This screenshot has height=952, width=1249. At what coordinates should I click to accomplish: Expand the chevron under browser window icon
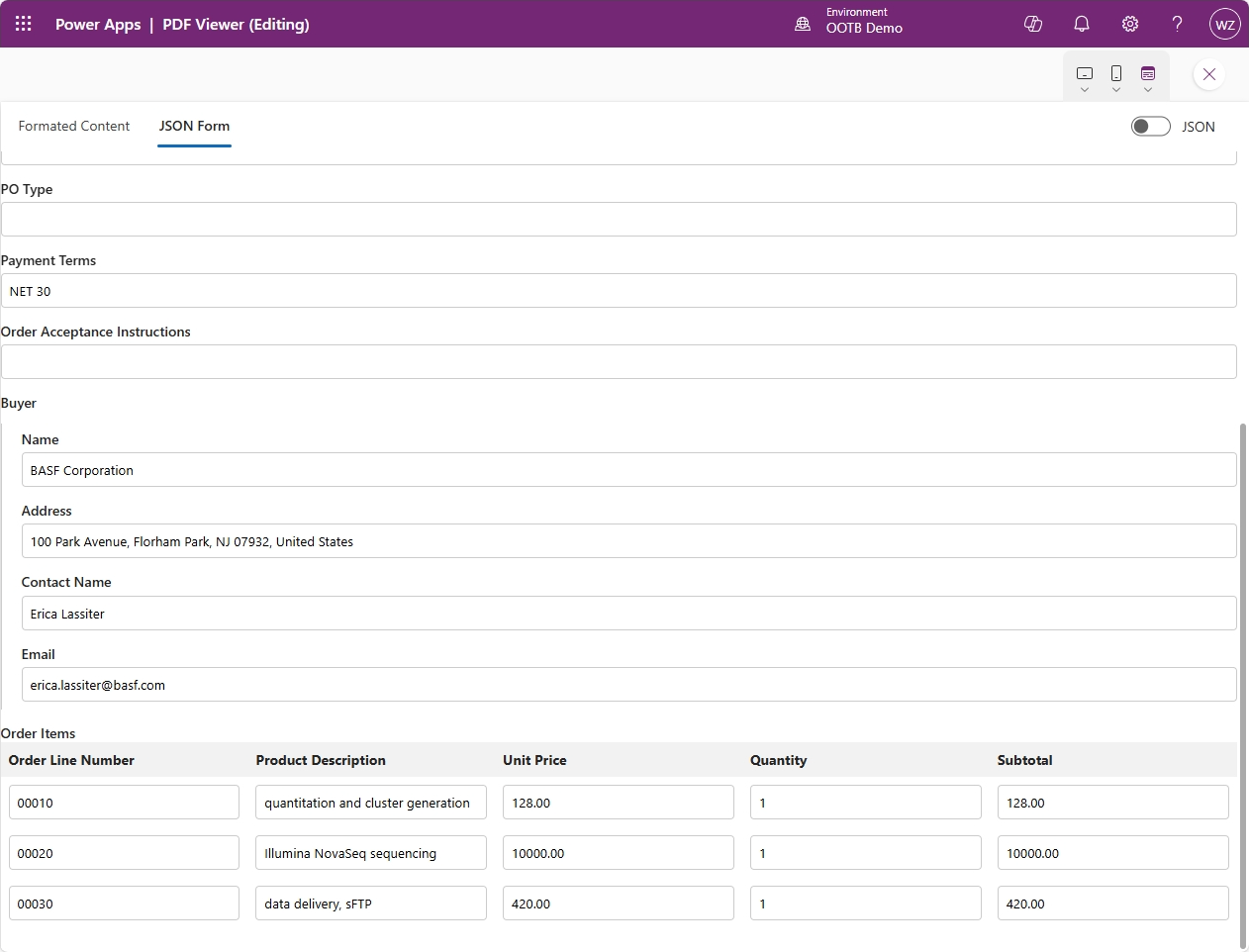tap(1148, 90)
